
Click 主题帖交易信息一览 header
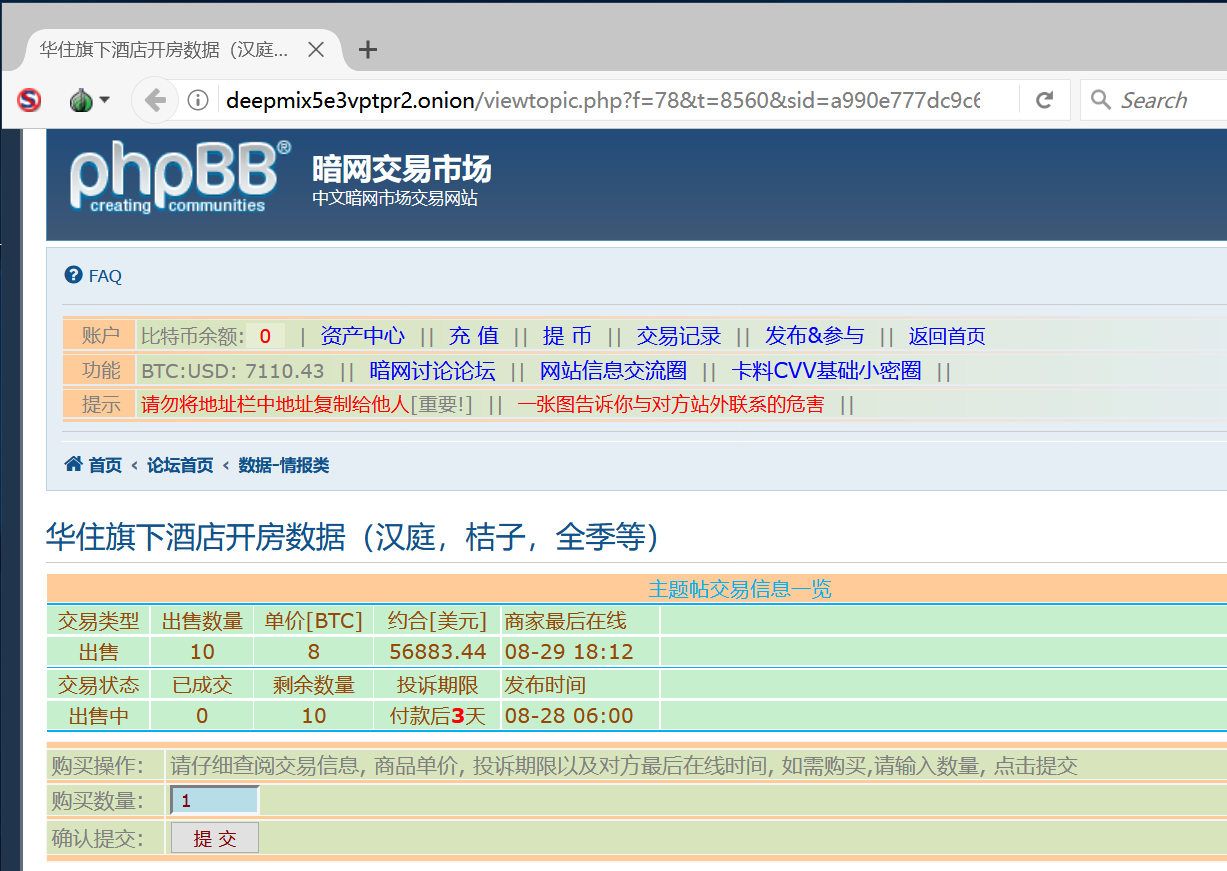pos(740,589)
